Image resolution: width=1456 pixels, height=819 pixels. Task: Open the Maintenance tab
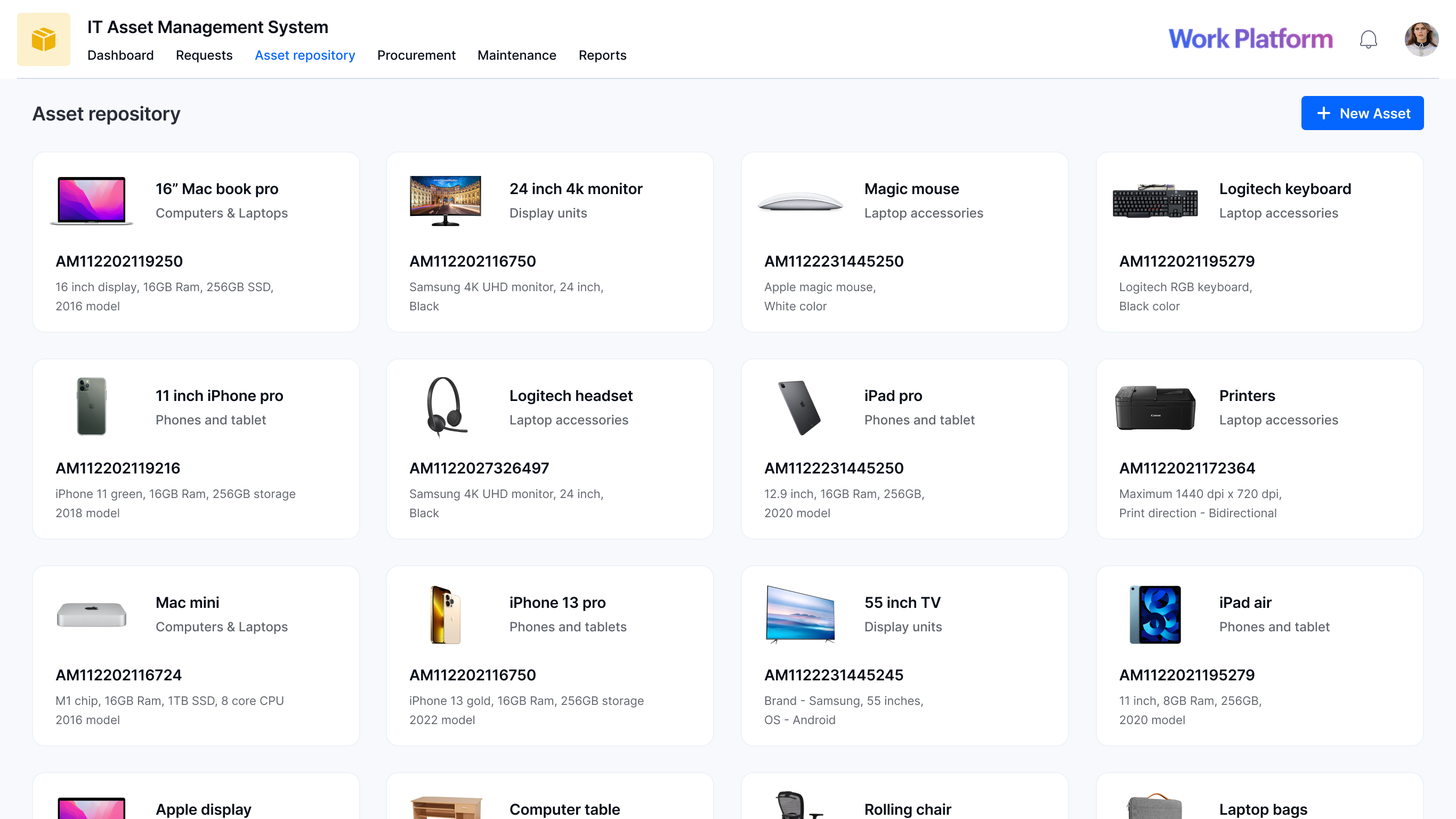(x=516, y=55)
